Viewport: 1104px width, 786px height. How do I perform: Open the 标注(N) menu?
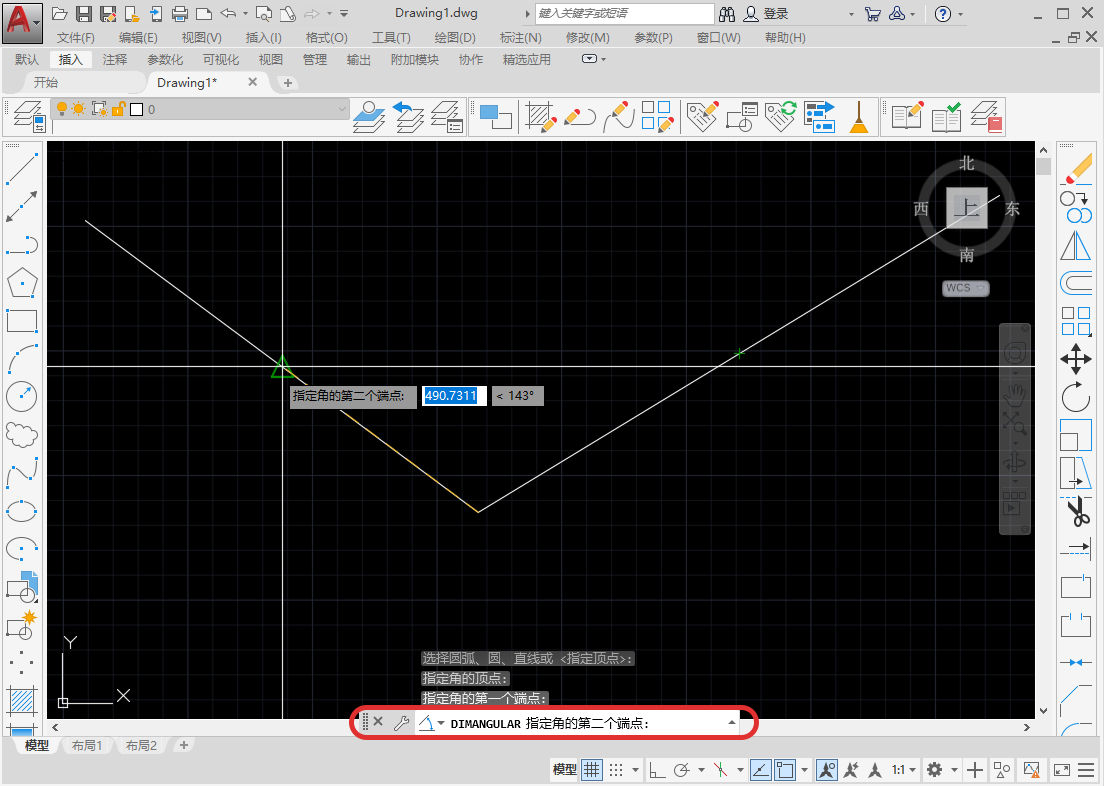click(x=520, y=37)
